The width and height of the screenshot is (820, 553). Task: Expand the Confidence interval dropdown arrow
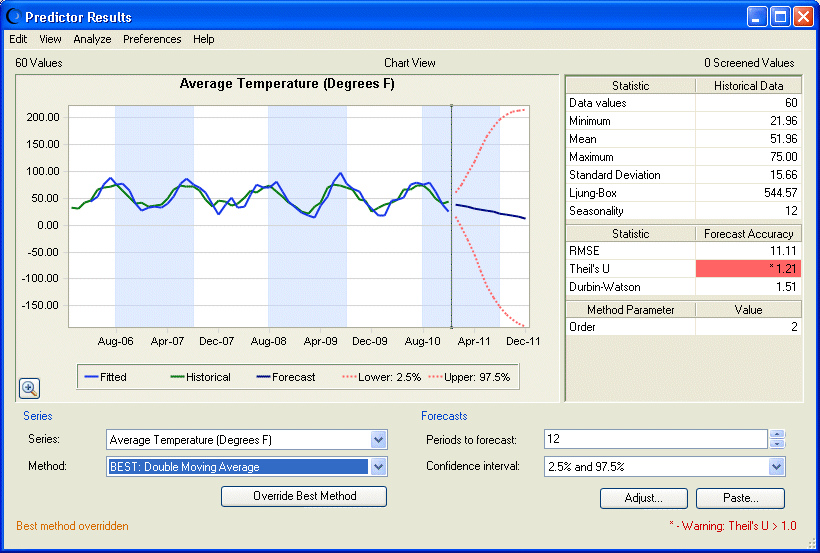click(x=777, y=467)
